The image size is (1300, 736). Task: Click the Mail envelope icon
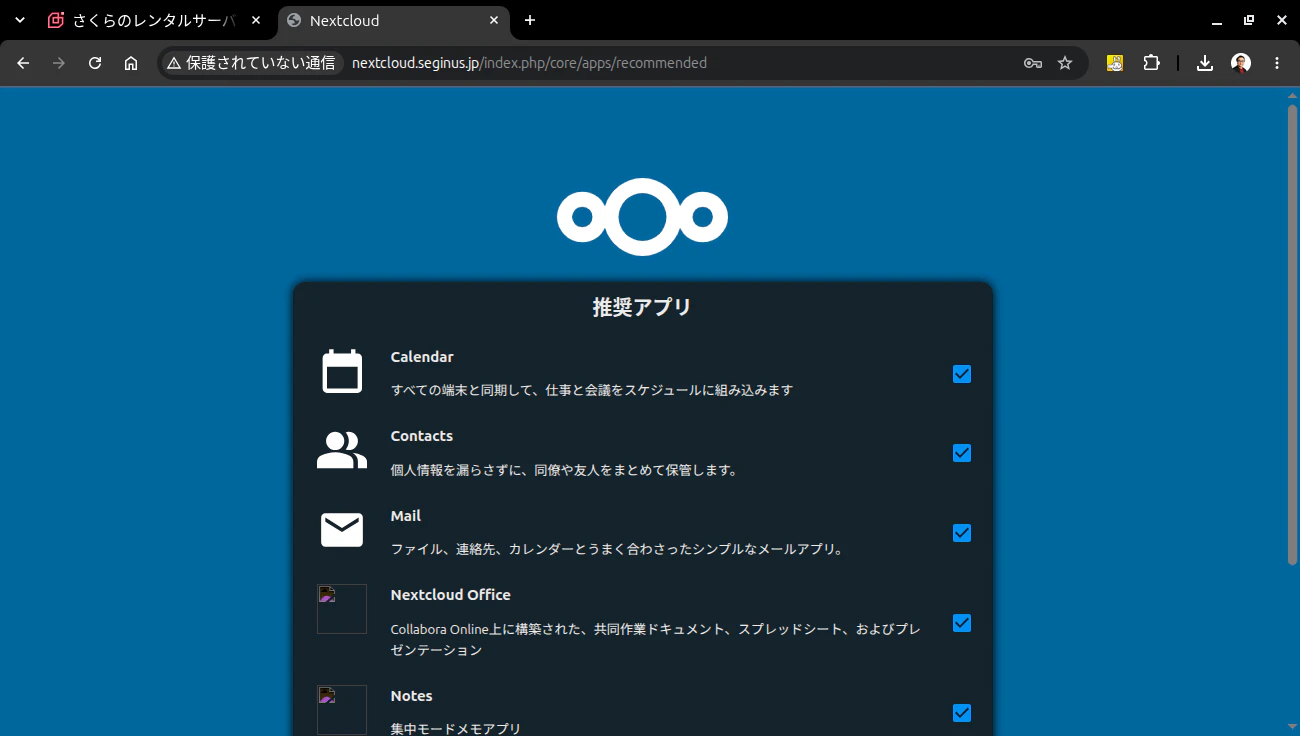click(x=342, y=530)
